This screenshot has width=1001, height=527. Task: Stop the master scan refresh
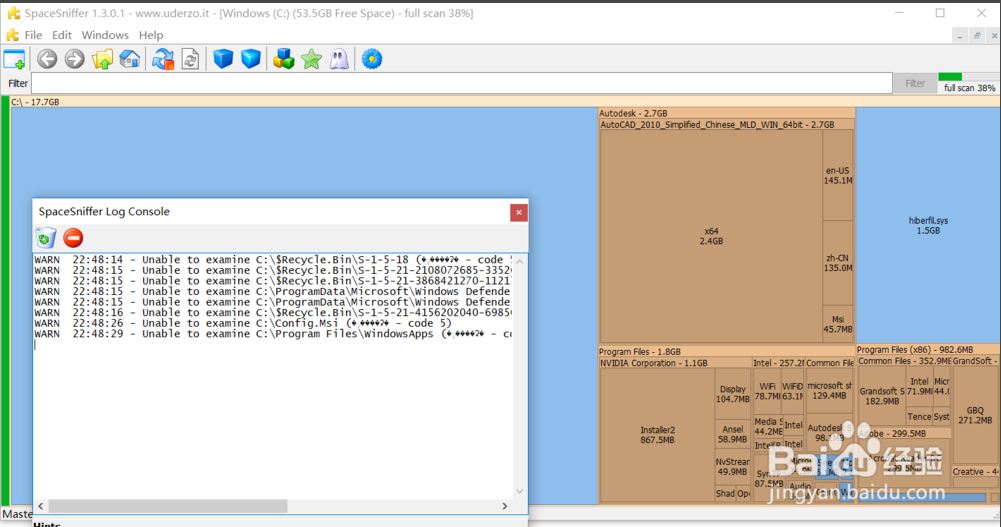coord(163,59)
